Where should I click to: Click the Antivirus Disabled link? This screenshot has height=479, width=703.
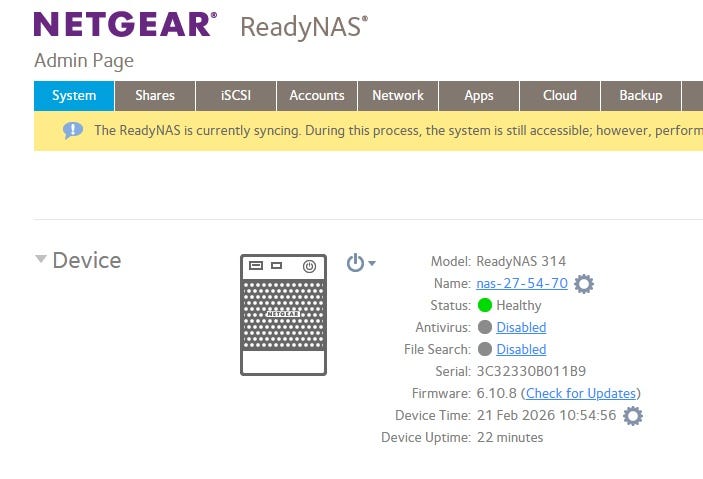click(x=521, y=327)
